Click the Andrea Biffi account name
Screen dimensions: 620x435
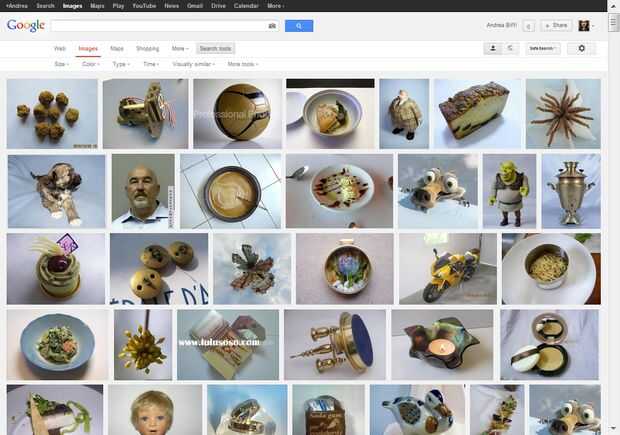501,25
